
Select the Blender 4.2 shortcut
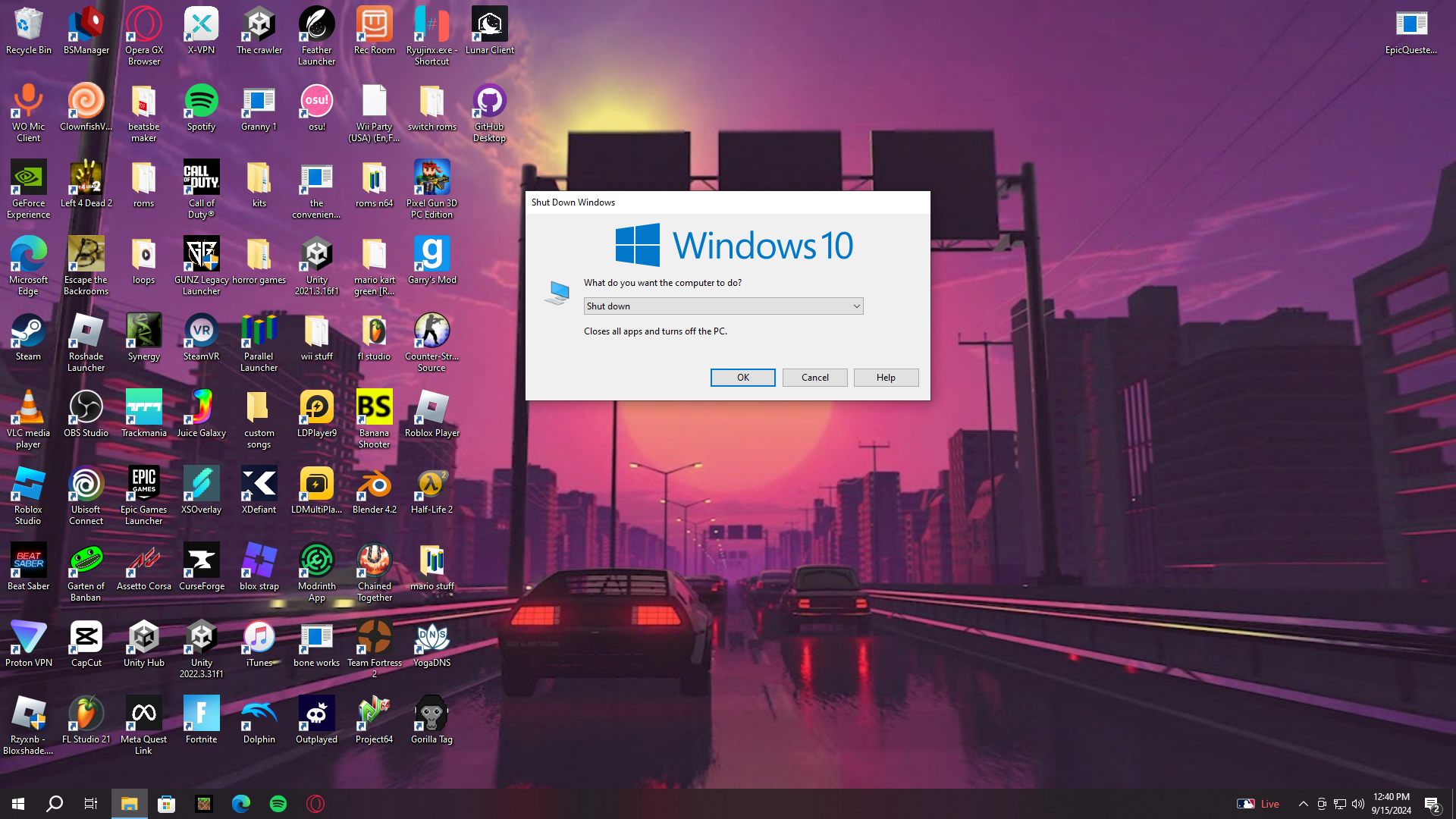click(374, 485)
